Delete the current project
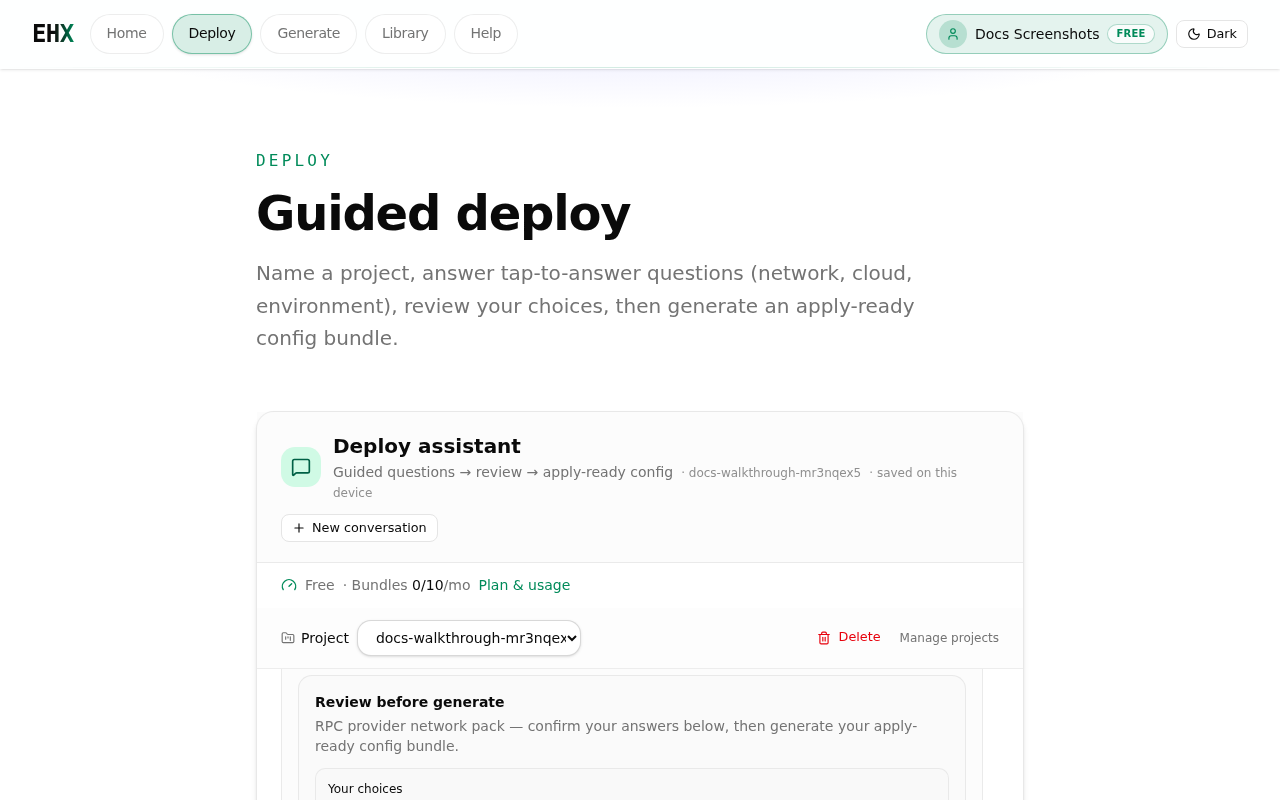 (849, 638)
